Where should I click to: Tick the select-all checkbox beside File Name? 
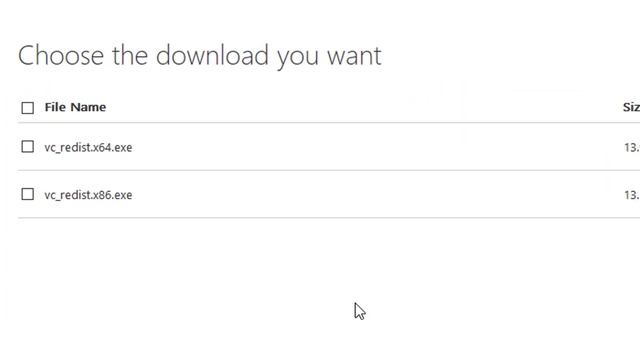click(27, 108)
